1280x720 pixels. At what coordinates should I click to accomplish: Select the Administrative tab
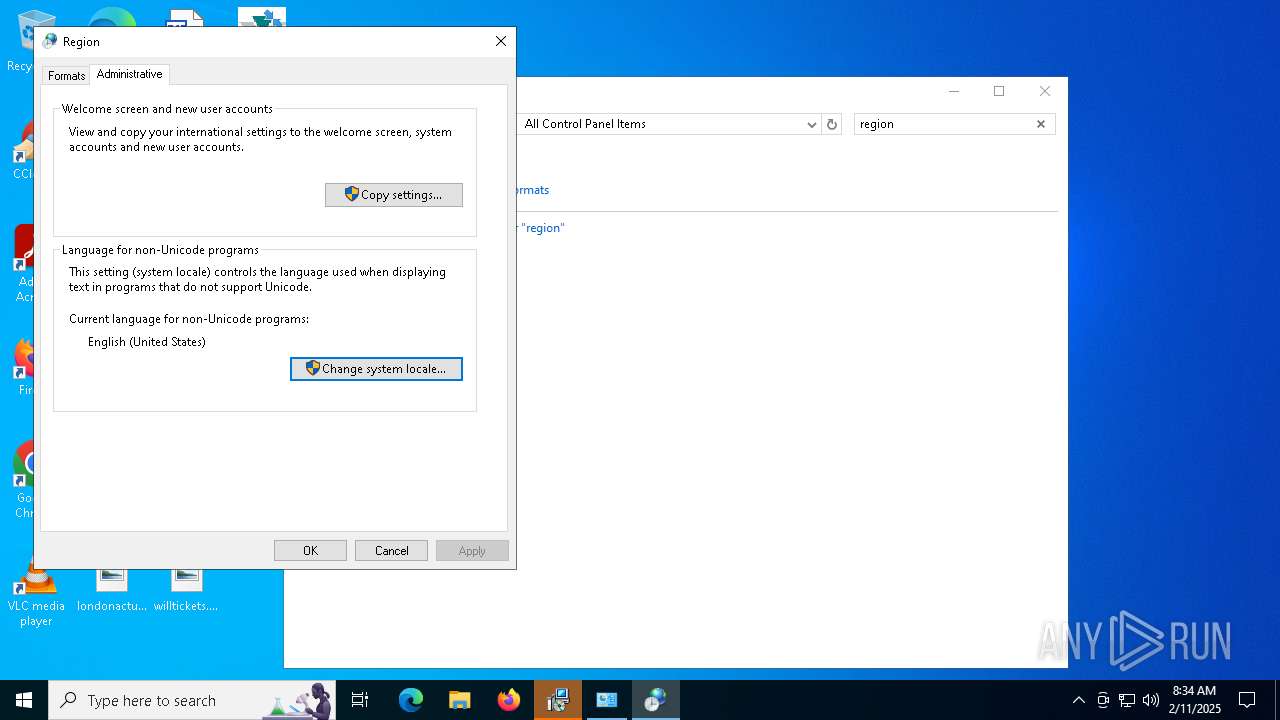click(x=129, y=74)
